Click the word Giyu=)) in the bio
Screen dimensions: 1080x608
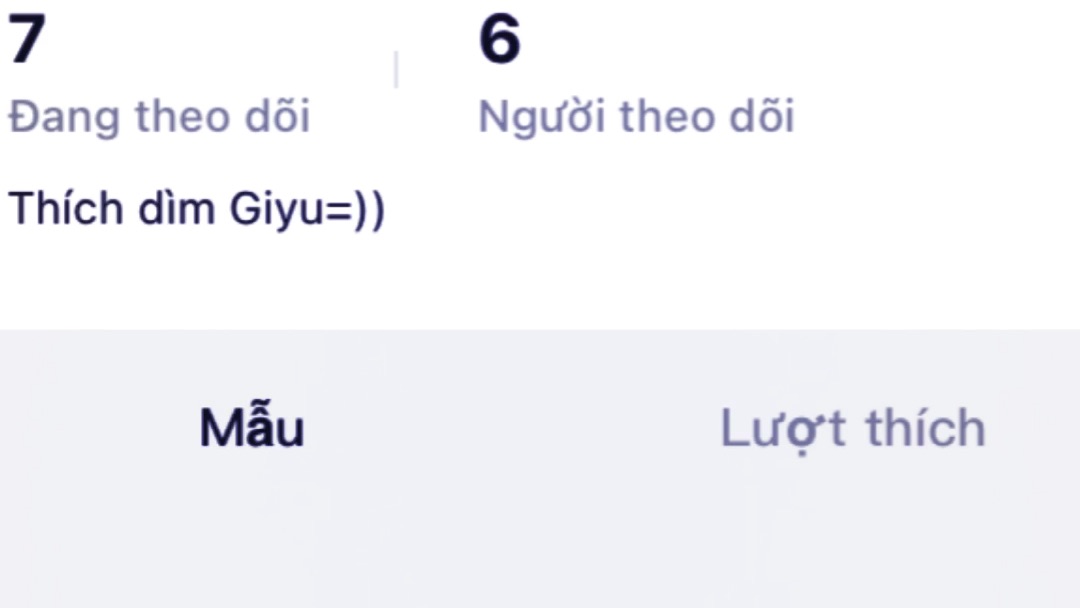(307, 210)
